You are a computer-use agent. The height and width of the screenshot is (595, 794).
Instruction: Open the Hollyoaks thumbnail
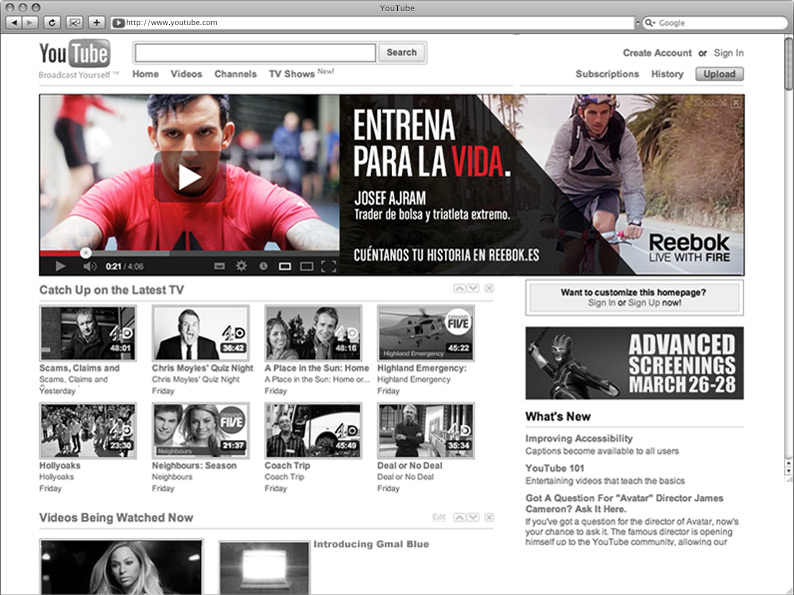point(88,430)
